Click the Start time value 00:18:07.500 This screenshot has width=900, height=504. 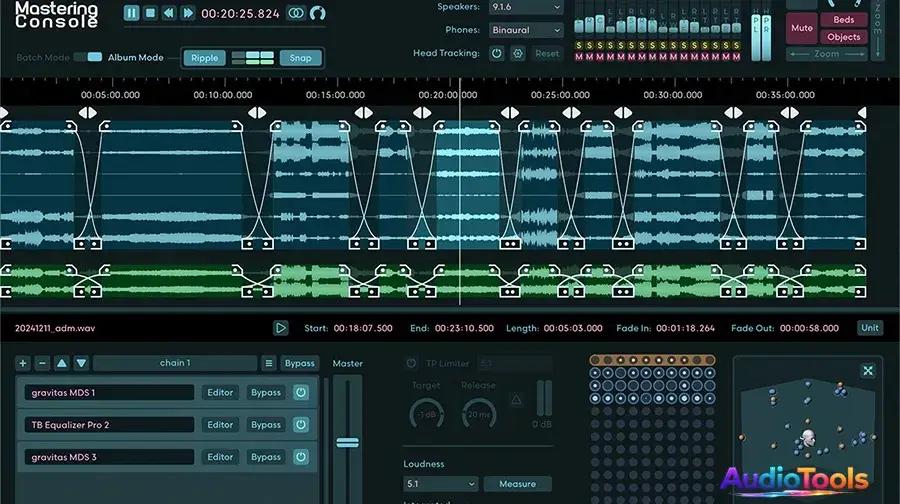click(363, 328)
